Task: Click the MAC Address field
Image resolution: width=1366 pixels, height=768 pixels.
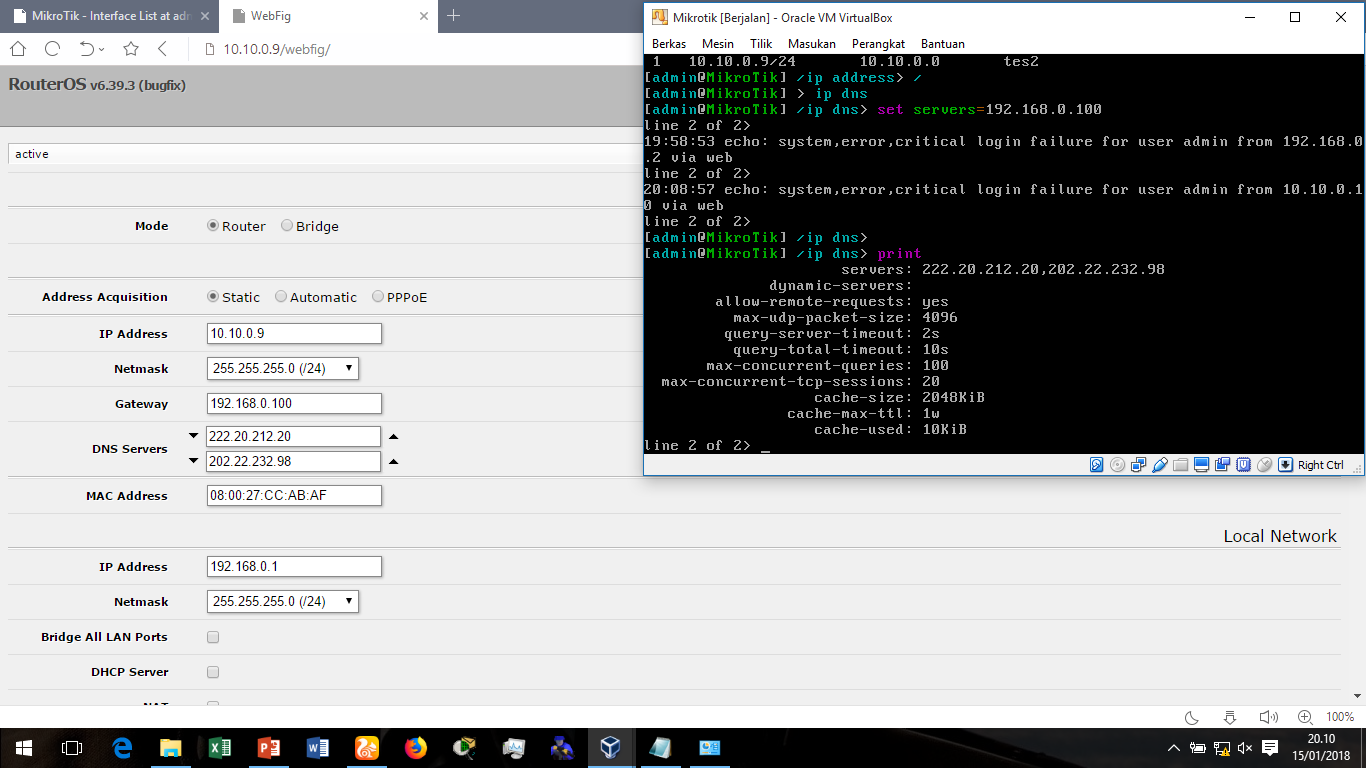Action: [x=294, y=496]
